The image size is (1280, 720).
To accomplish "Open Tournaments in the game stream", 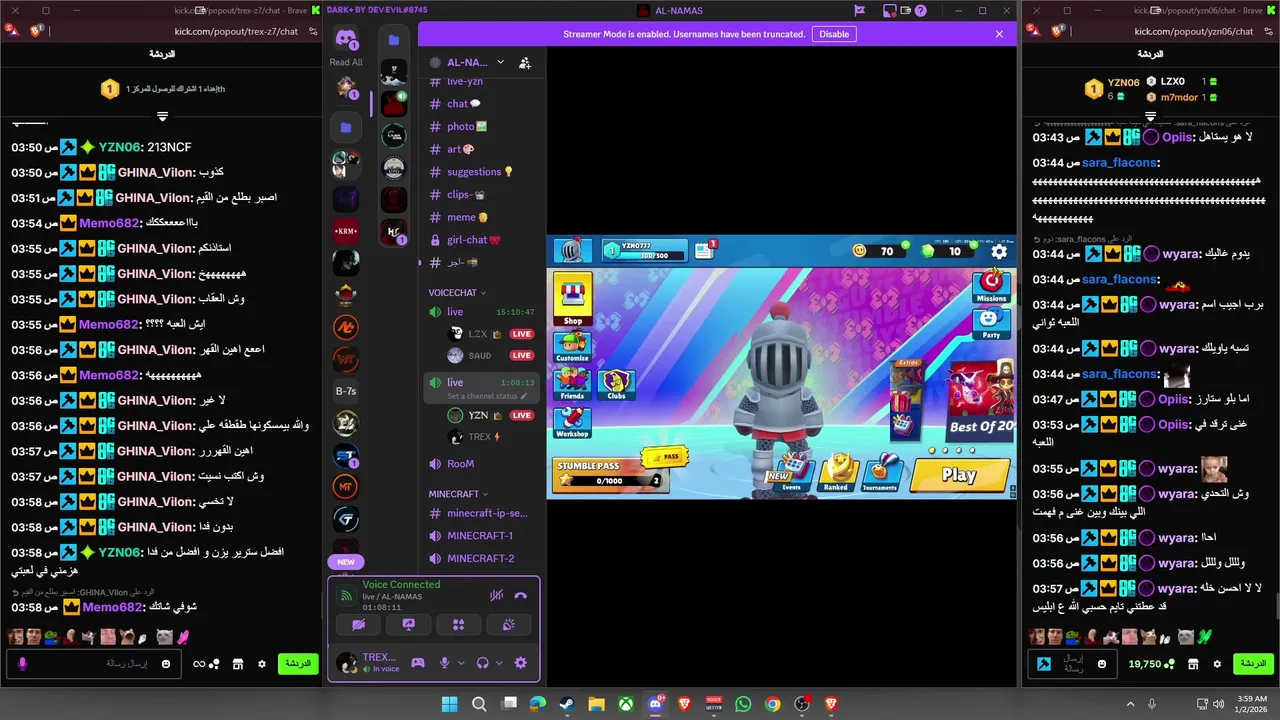I will 879,473.
